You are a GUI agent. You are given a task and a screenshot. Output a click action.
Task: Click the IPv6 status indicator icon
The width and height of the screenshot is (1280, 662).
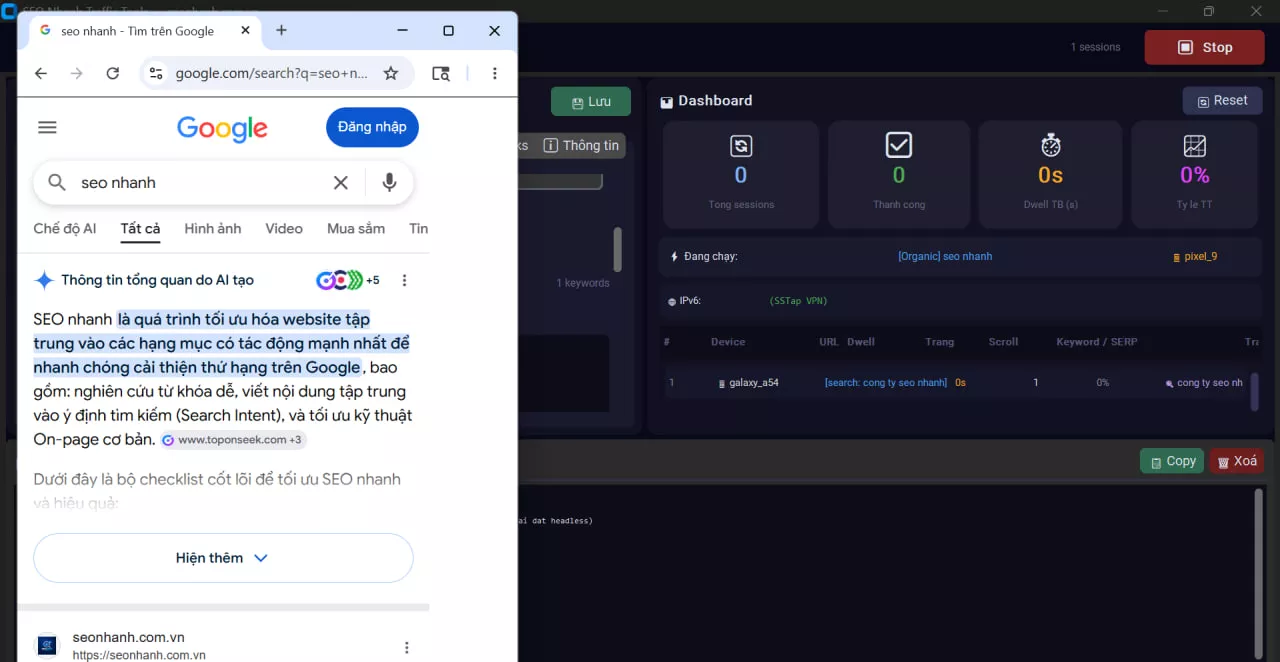(672, 301)
